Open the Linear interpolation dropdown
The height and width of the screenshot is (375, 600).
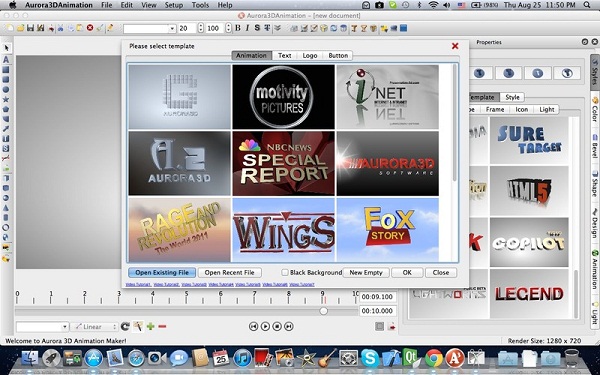click(94, 327)
